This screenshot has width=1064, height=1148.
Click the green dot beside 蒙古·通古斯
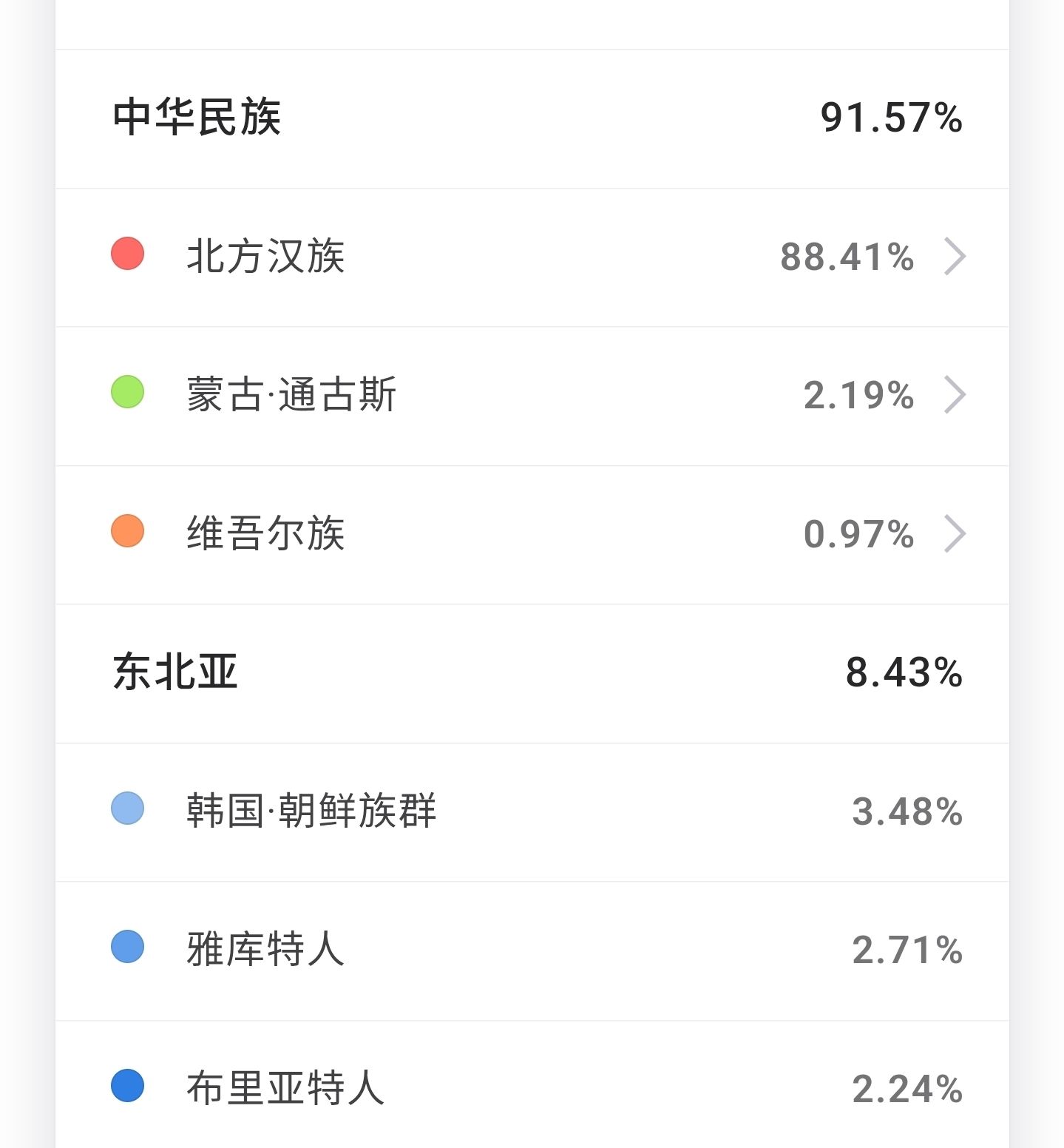(127, 392)
